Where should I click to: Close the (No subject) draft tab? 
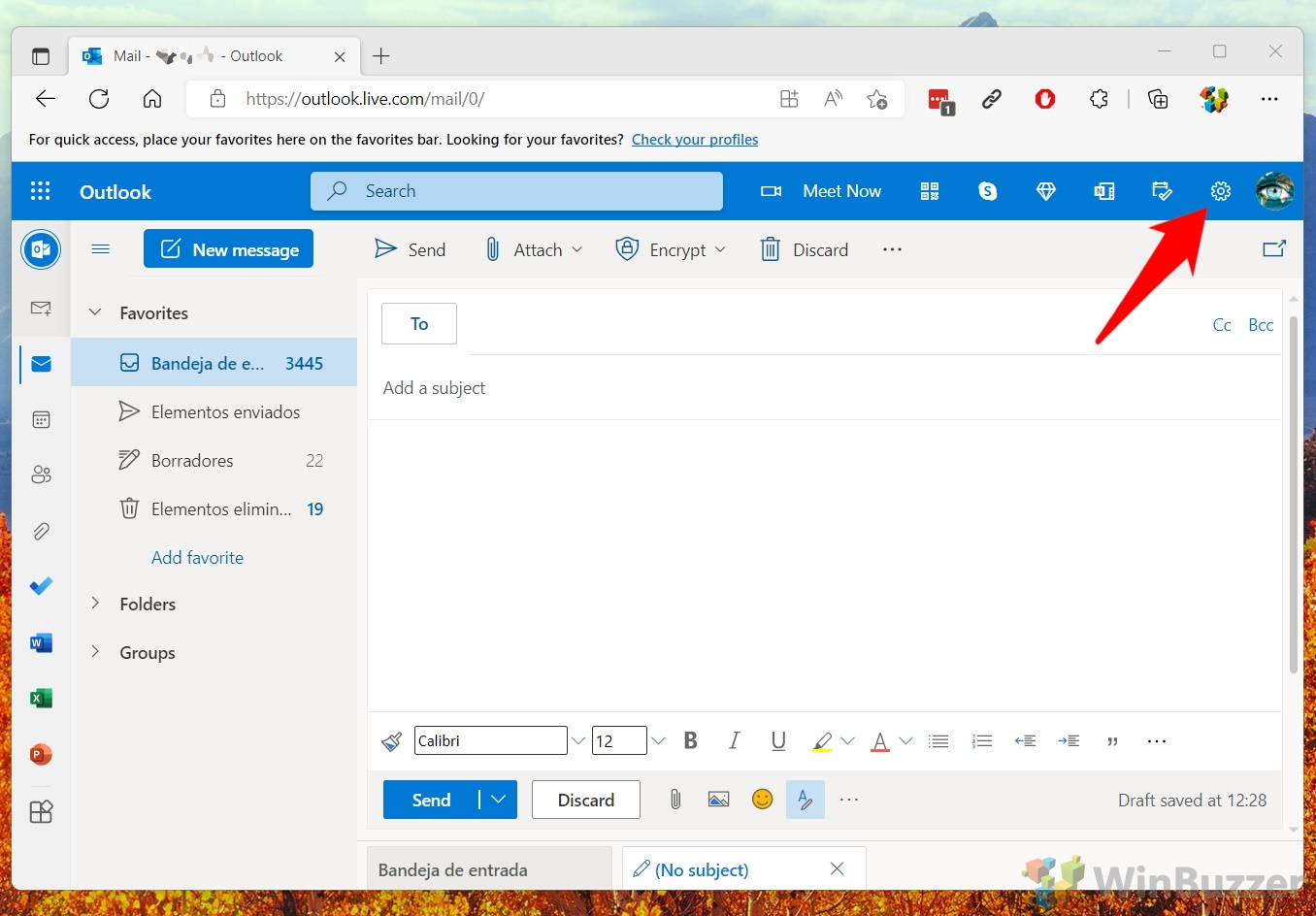837,868
